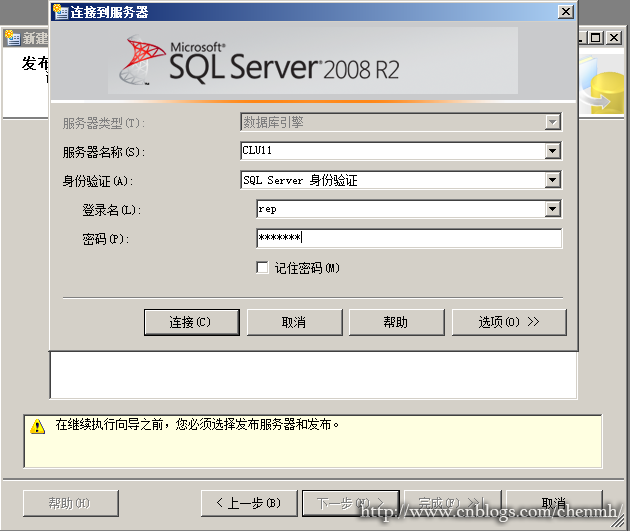Click the empty white publication list area
The height and width of the screenshot is (531, 630).
313,376
